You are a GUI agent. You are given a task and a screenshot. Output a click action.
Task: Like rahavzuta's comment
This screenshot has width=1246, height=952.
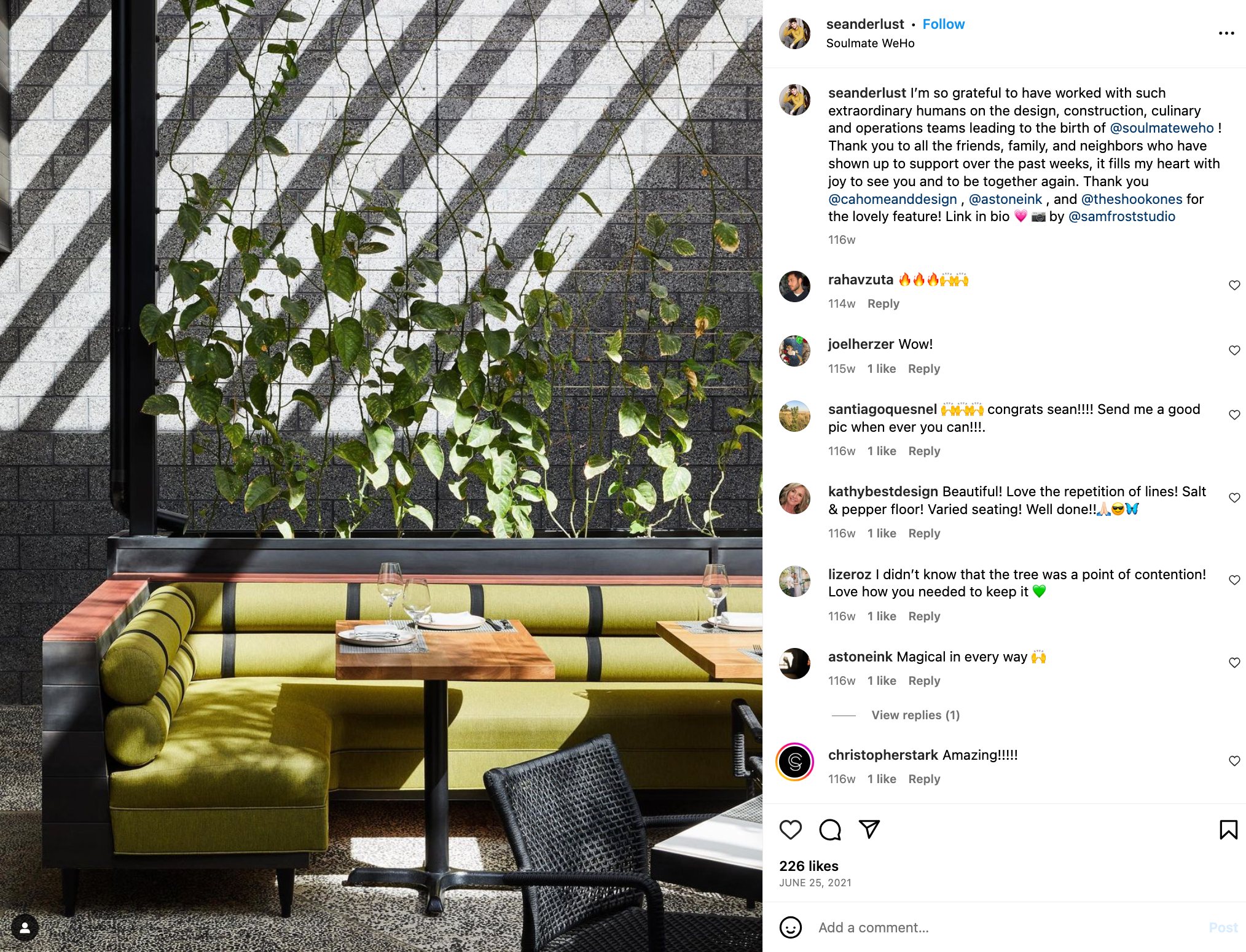(x=1234, y=285)
